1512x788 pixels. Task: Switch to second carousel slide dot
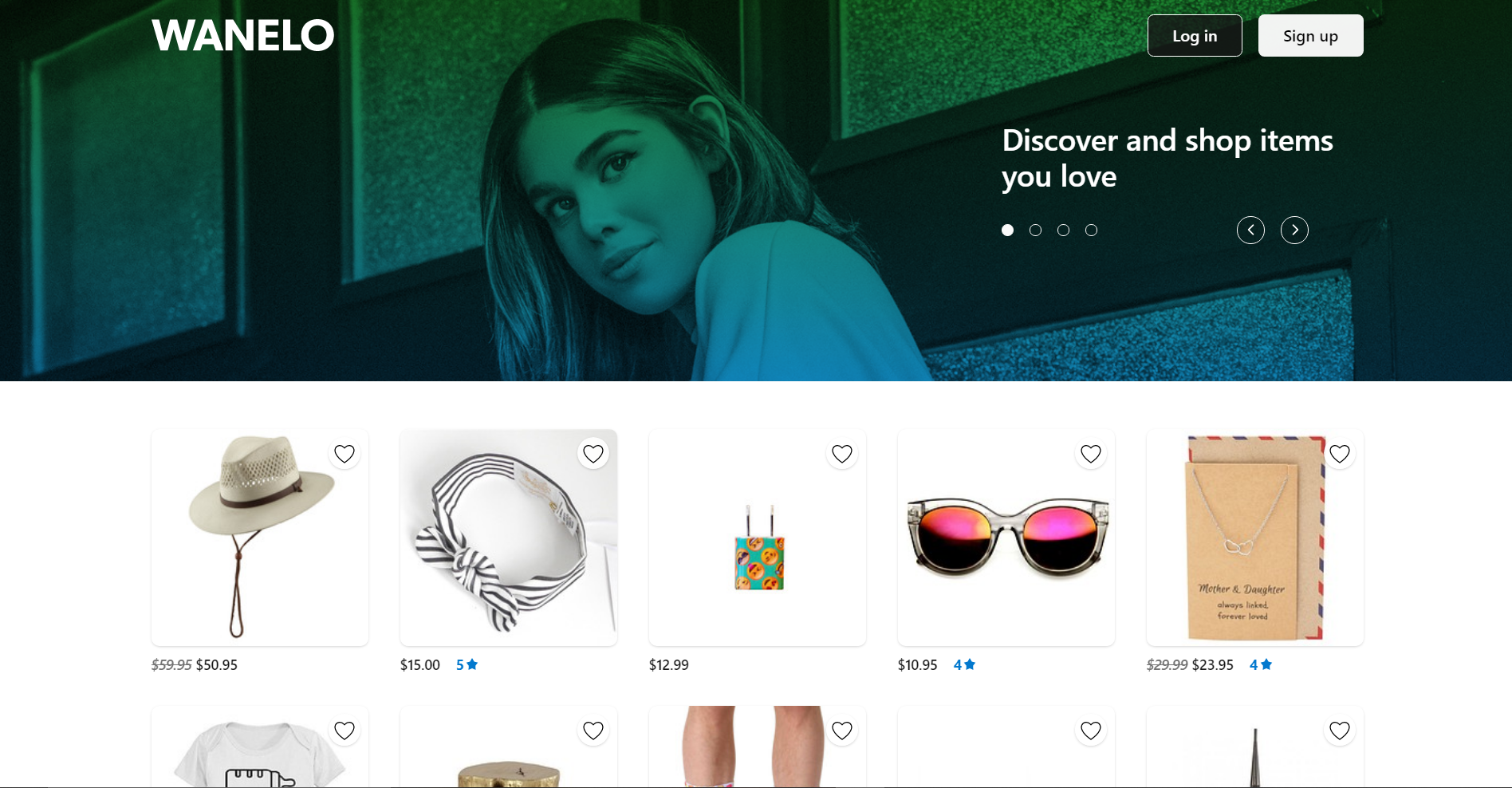click(x=1036, y=230)
